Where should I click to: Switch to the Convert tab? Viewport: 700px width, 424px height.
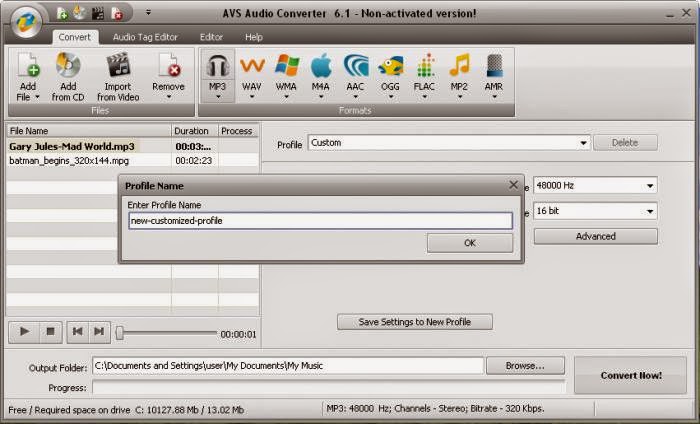click(75, 37)
